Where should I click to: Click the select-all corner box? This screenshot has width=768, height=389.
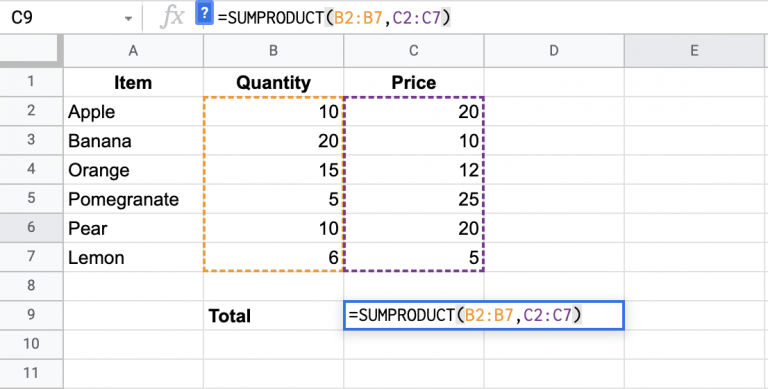31,51
